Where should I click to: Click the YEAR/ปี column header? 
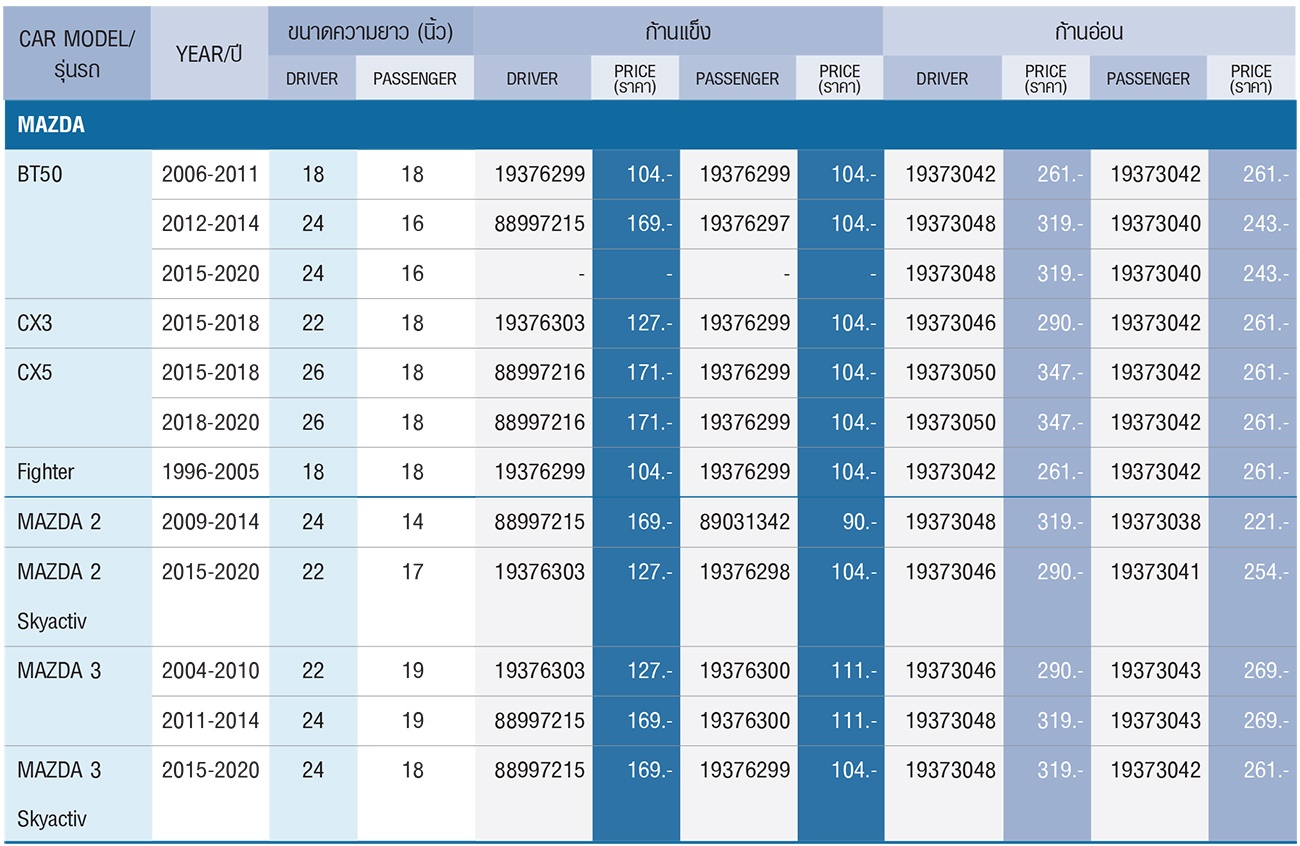(209, 54)
